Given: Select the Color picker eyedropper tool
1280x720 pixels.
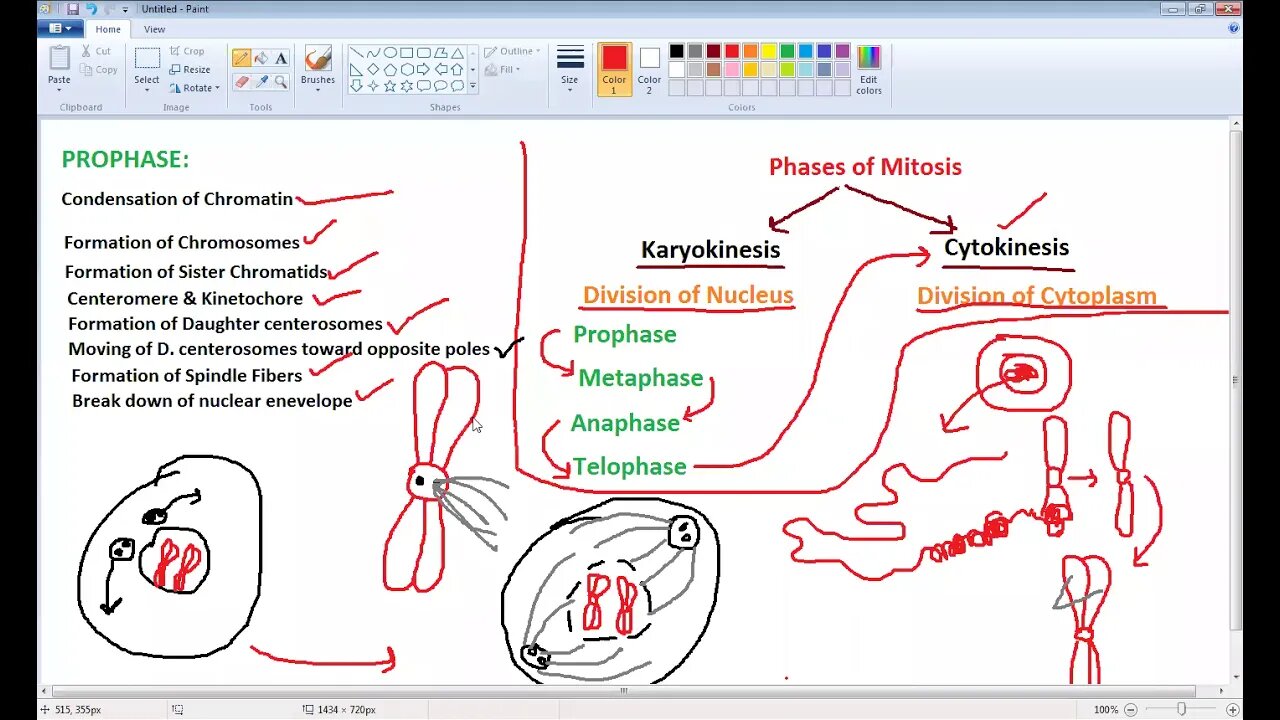Looking at the screenshot, I should [x=261, y=82].
